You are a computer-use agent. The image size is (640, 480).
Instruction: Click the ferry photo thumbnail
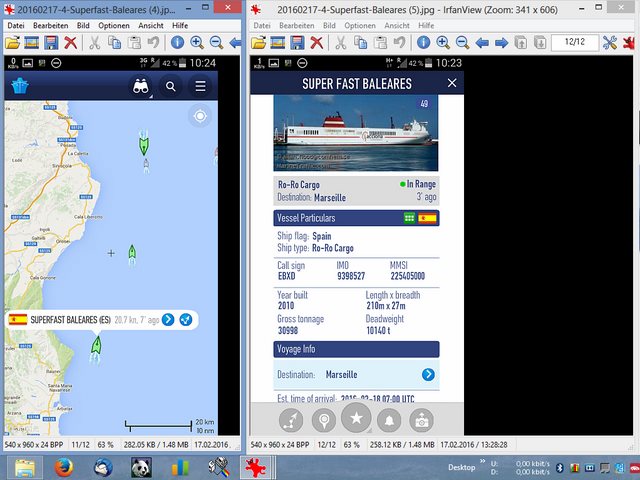356,133
